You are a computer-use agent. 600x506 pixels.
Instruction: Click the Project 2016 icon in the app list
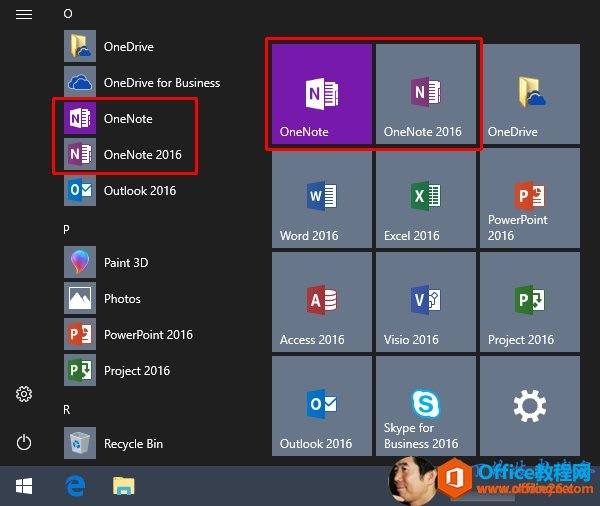pos(80,370)
